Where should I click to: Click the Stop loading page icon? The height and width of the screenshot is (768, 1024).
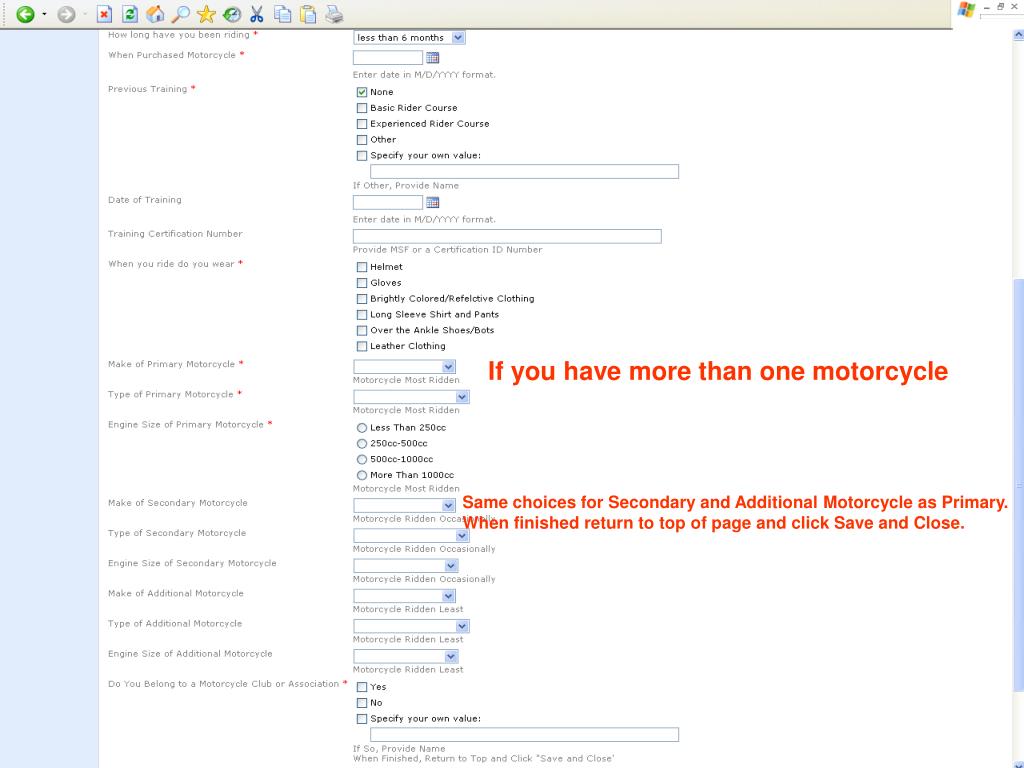pyautogui.click(x=104, y=14)
